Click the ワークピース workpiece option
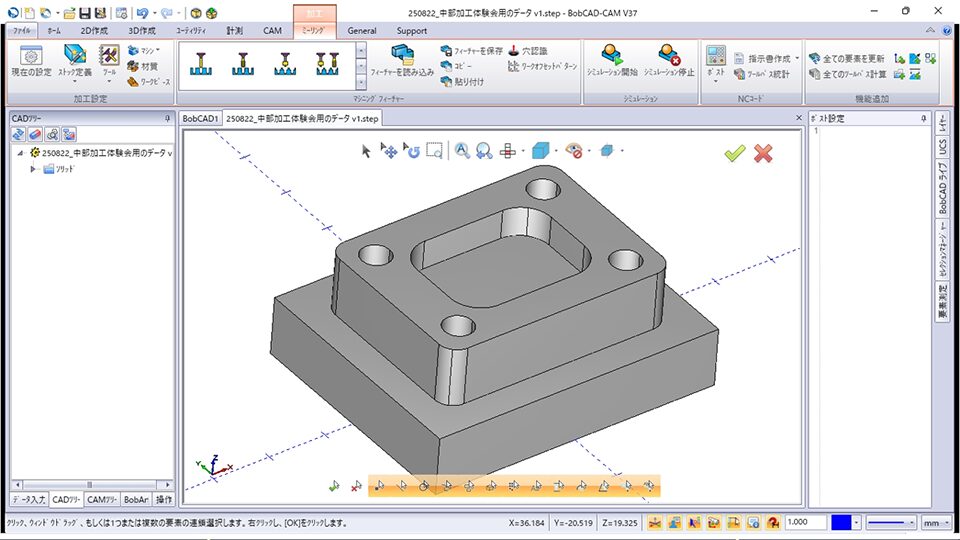The image size is (960, 540). coord(149,81)
